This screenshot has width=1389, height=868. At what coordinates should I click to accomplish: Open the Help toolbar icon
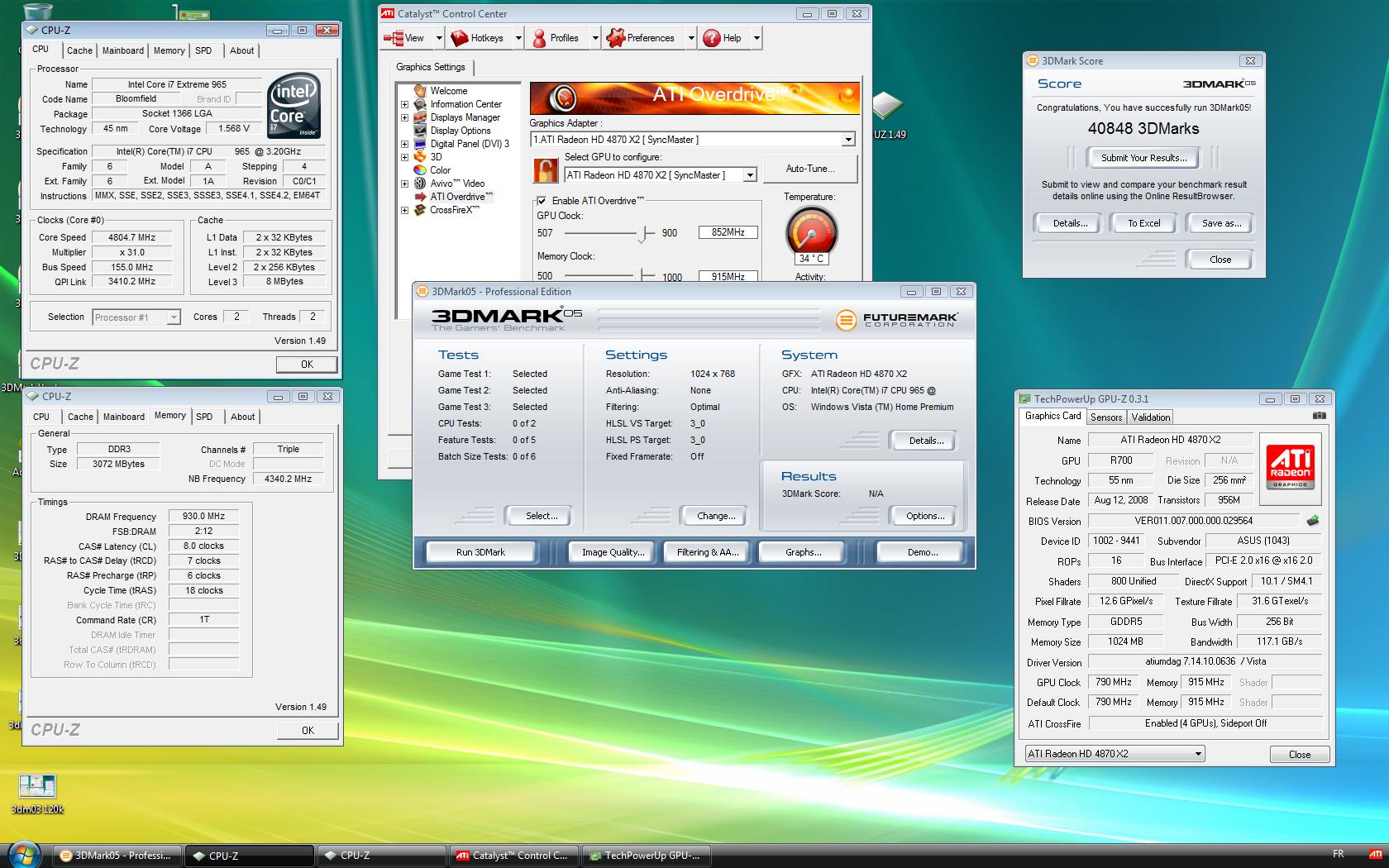pyautogui.click(x=722, y=38)
